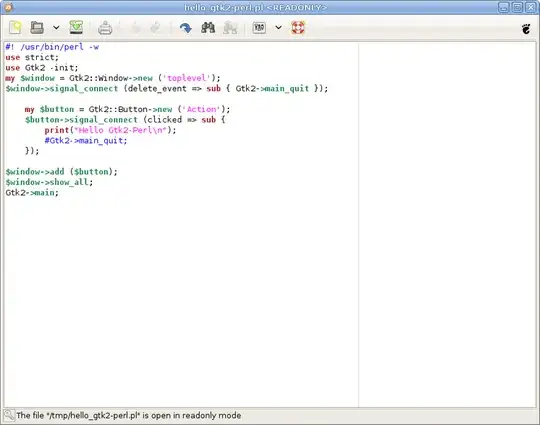Click the comment '#Gtk2->main_quit;'
The image size is (540, 425).
click(86, 141)
